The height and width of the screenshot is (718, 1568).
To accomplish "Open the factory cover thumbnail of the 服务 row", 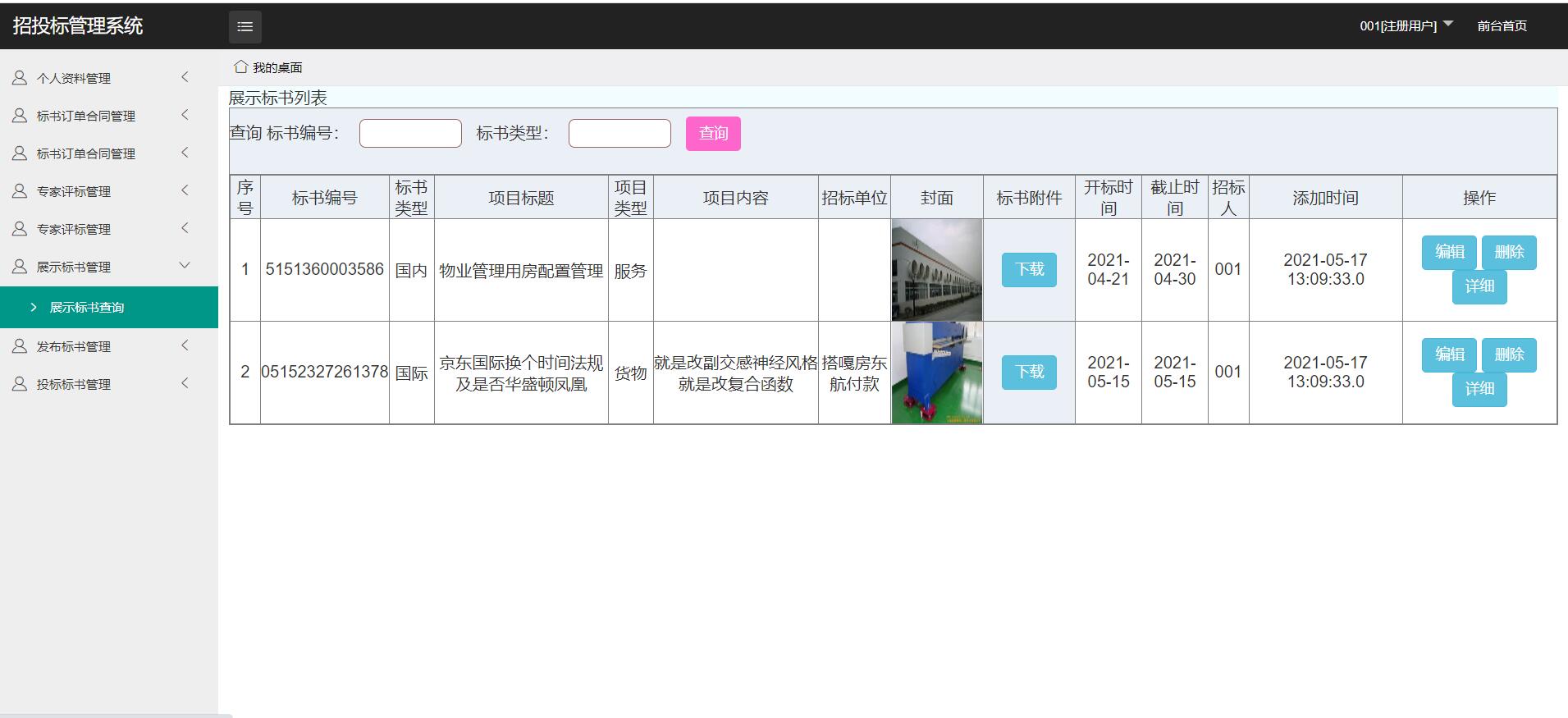I will (x=936, y=270).
